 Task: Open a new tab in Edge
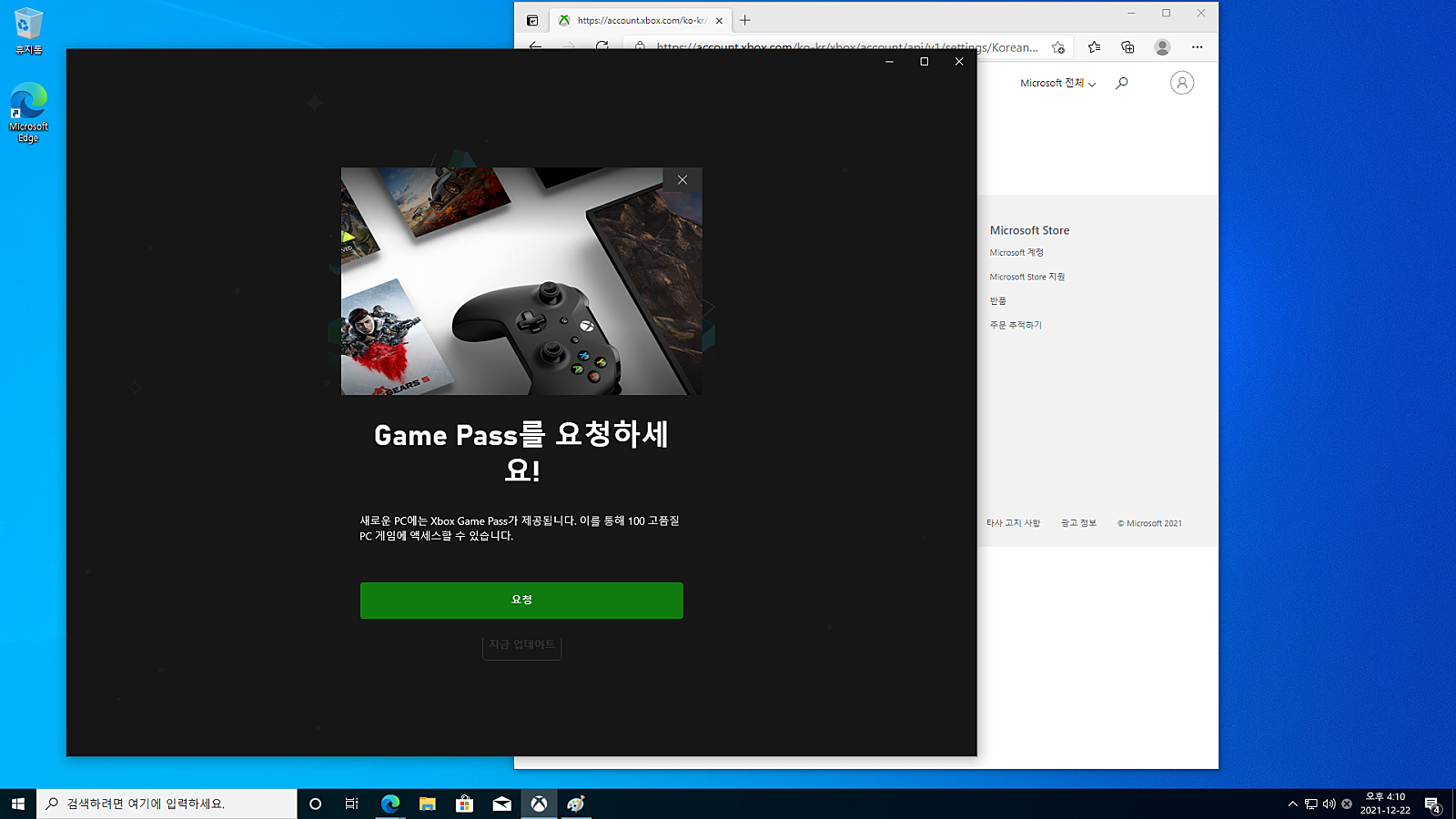click(x=745, y=20)
